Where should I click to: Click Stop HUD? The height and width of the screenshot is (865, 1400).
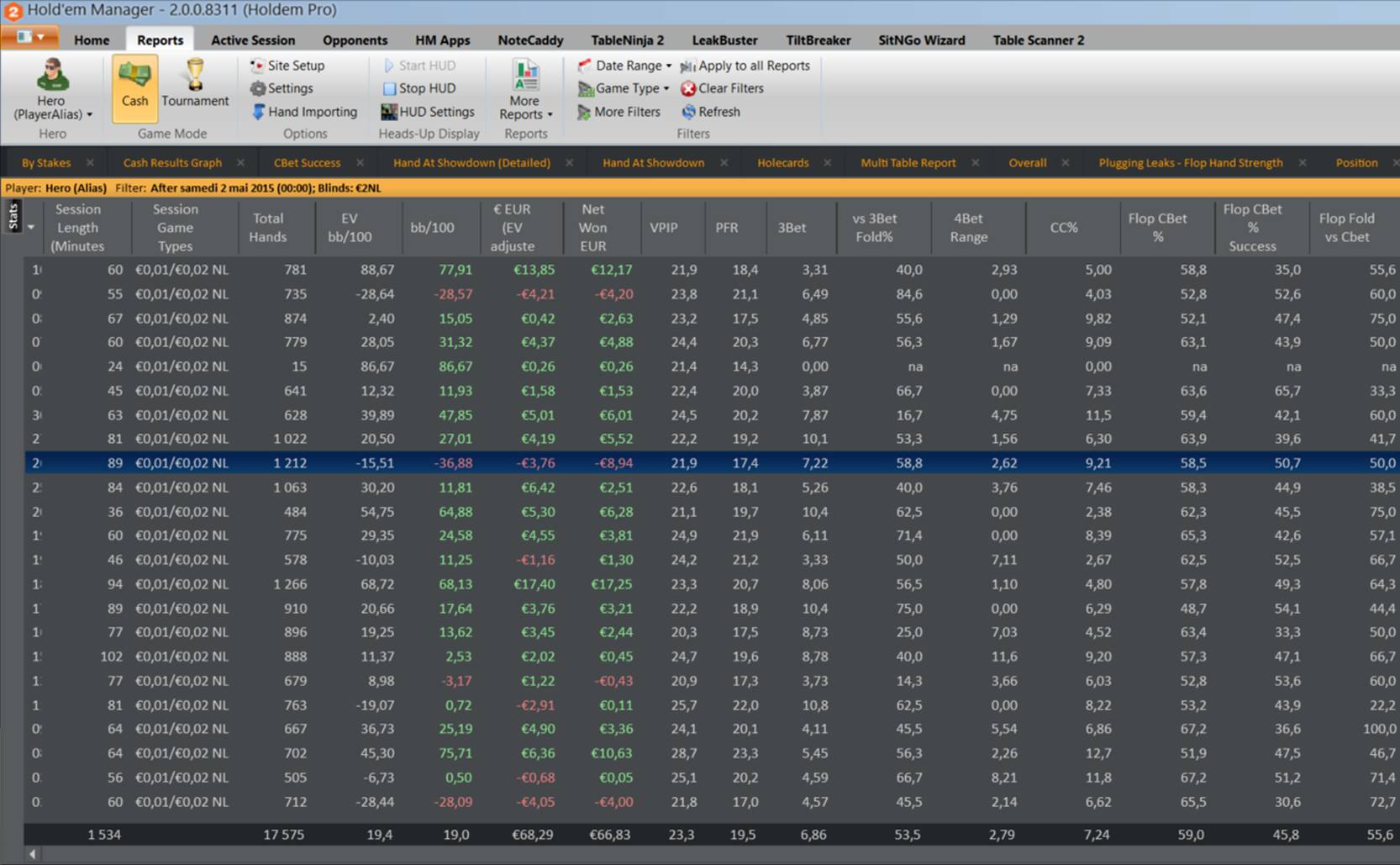tap(419, 88)
